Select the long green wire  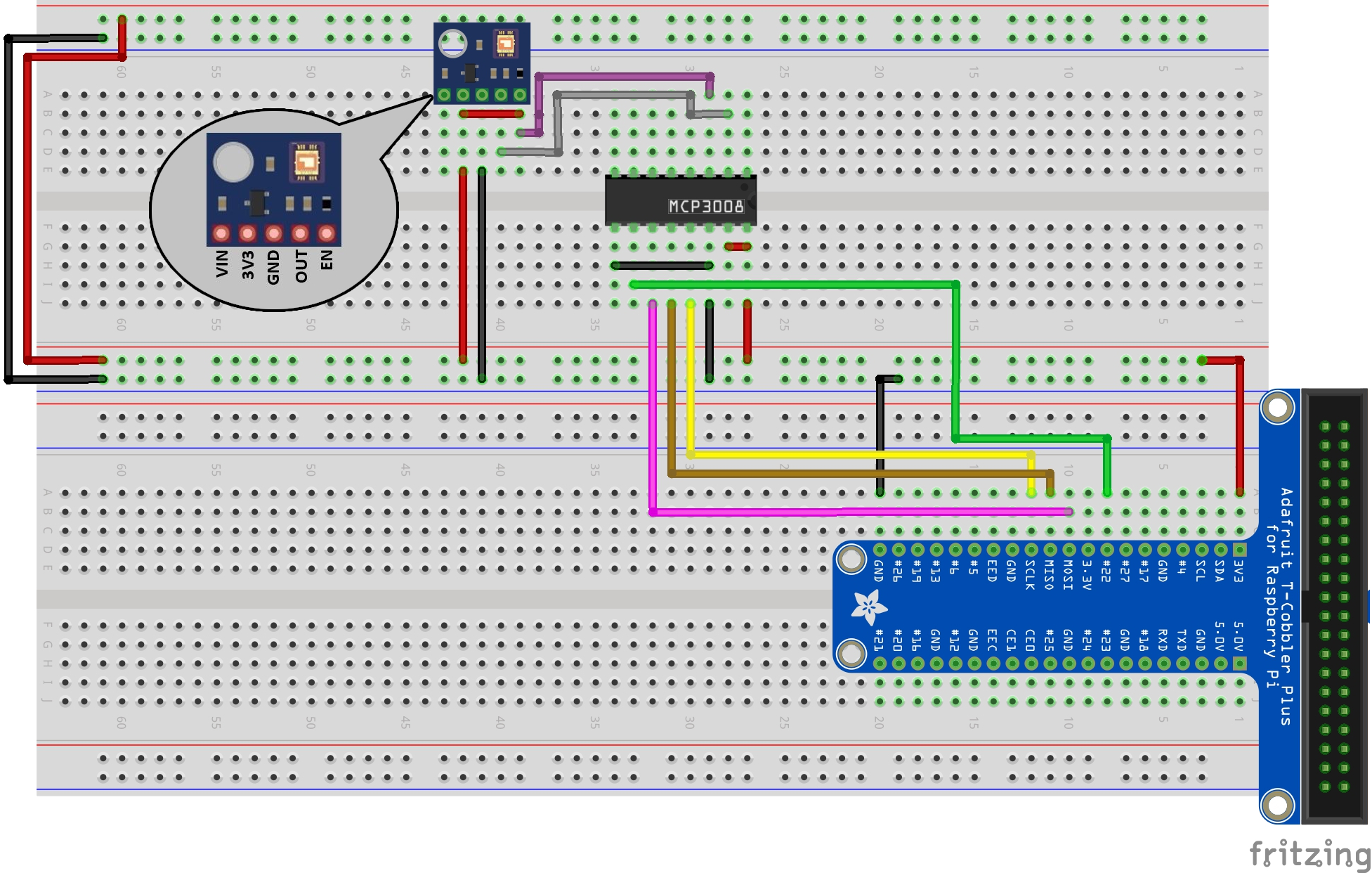click(x=794, y=285)
